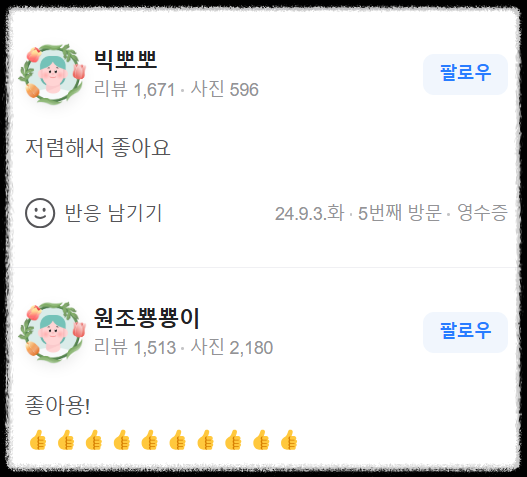Click the smiley reaction icon

(x=40, y=213)
